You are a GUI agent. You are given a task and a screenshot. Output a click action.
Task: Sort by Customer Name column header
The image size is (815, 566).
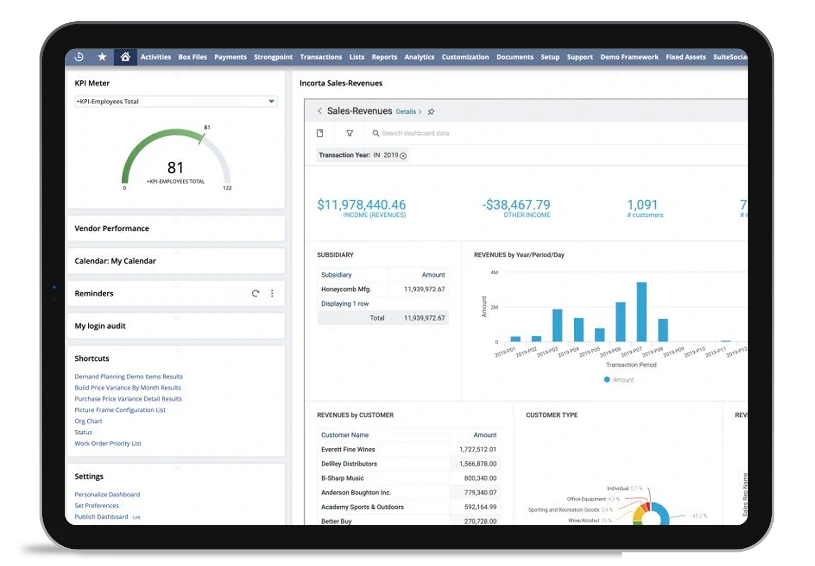tap(345, 435)
